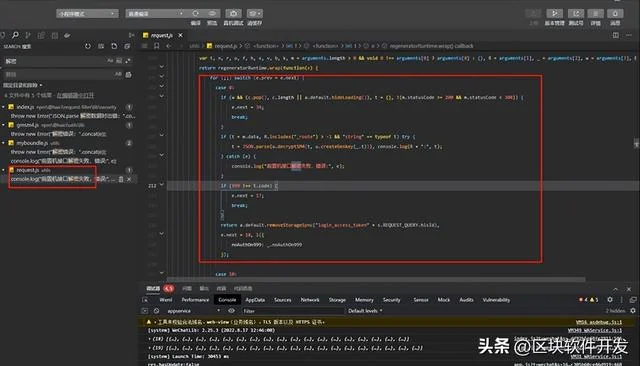The image size is (640, 366).
Task: Open the debugger settings gear icon
Action: click(610, 300)
